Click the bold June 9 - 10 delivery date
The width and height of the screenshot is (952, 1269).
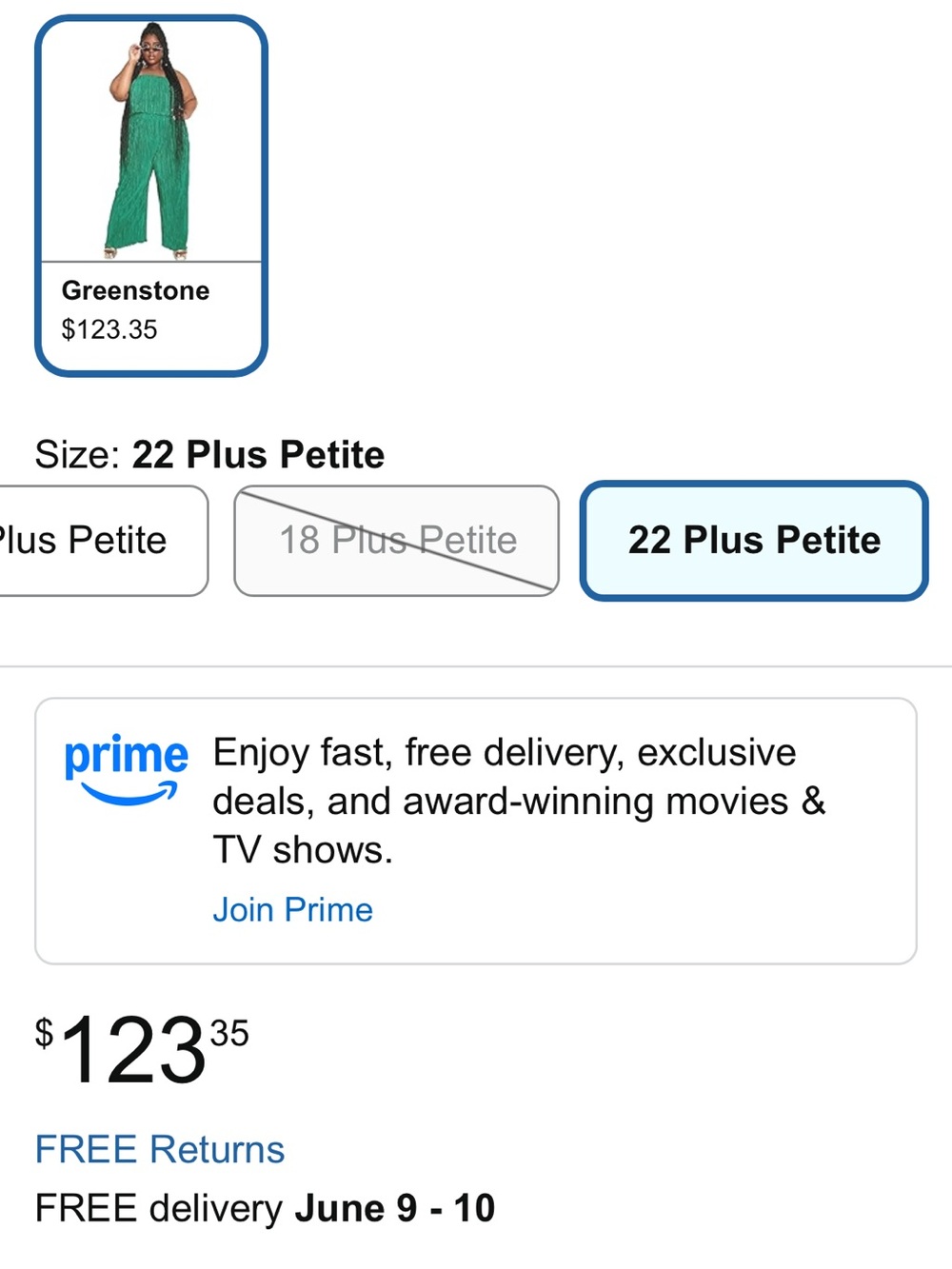(395, 1208)
